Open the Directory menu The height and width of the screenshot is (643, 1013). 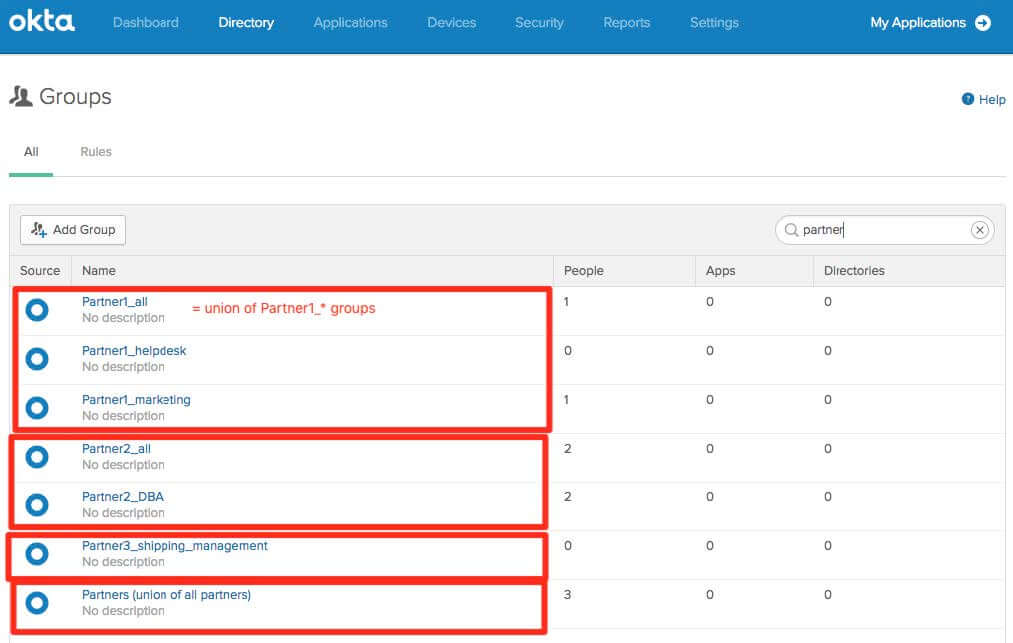click(x=246, y=22)
